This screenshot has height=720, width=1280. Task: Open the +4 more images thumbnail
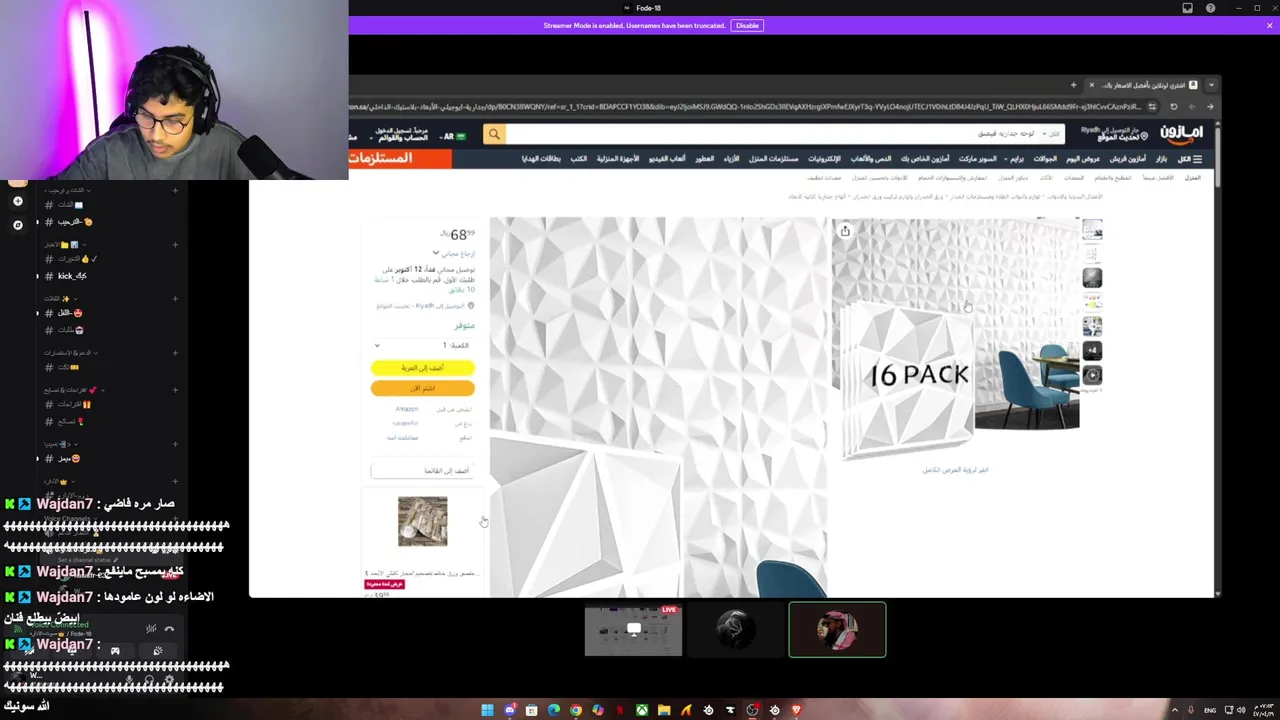click(x=1092, y=351)
